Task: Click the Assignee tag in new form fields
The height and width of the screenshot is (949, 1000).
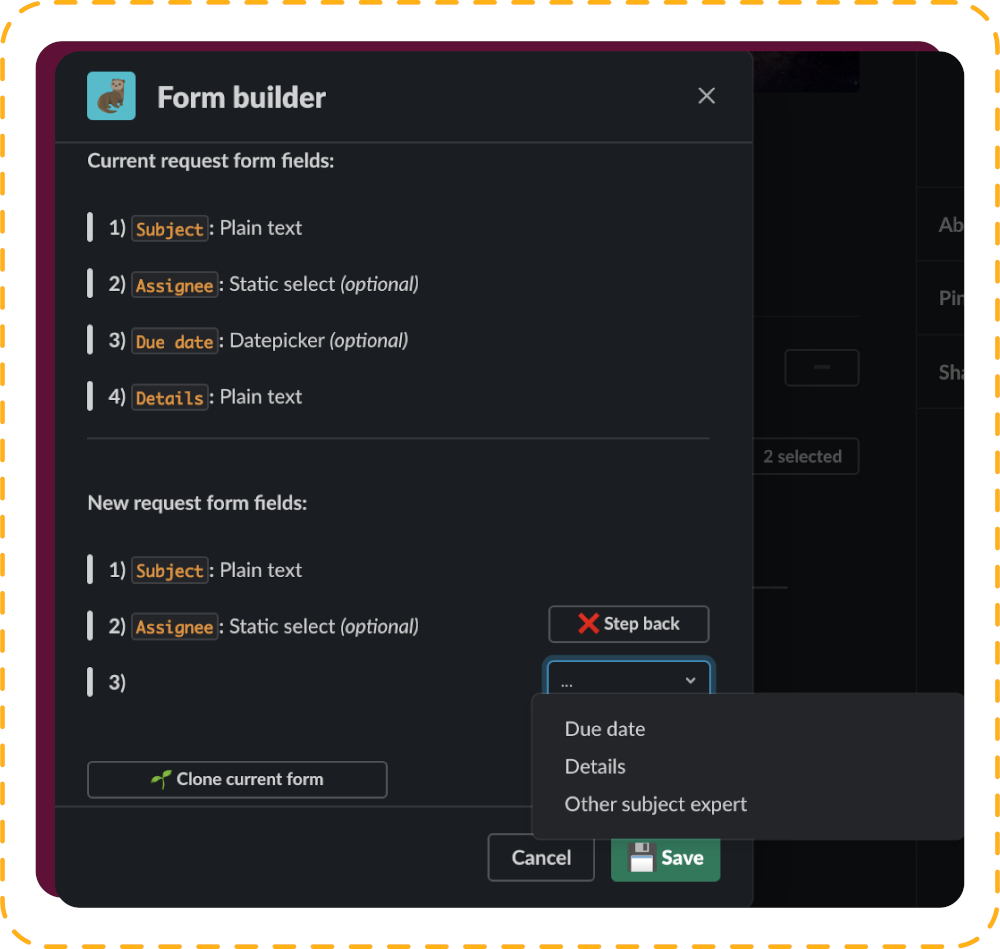Action: tap(175, 627)
